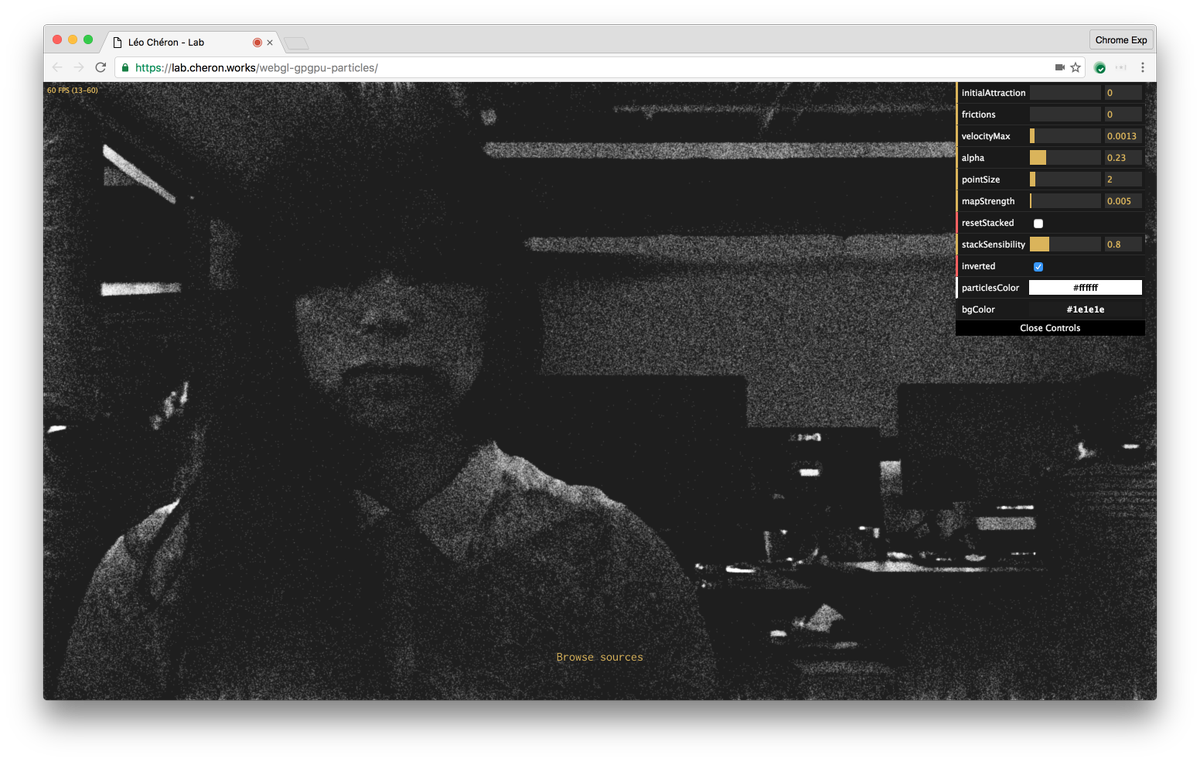
Task: Open camera permission icon in address bar
Action: [x=1060, y=67]
